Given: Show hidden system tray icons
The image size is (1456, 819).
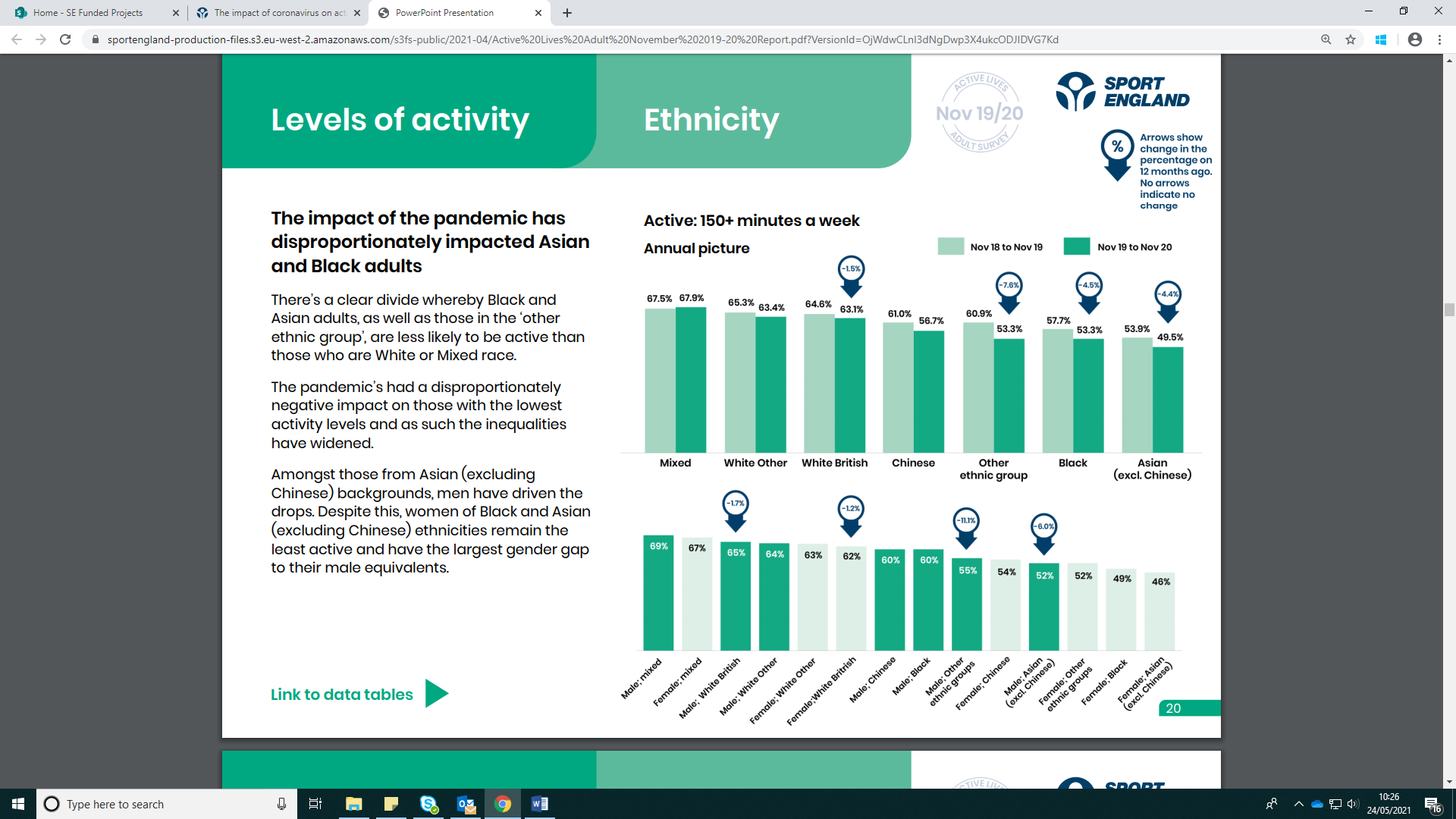Looking at the screenshot, I should click(1299, 804).
